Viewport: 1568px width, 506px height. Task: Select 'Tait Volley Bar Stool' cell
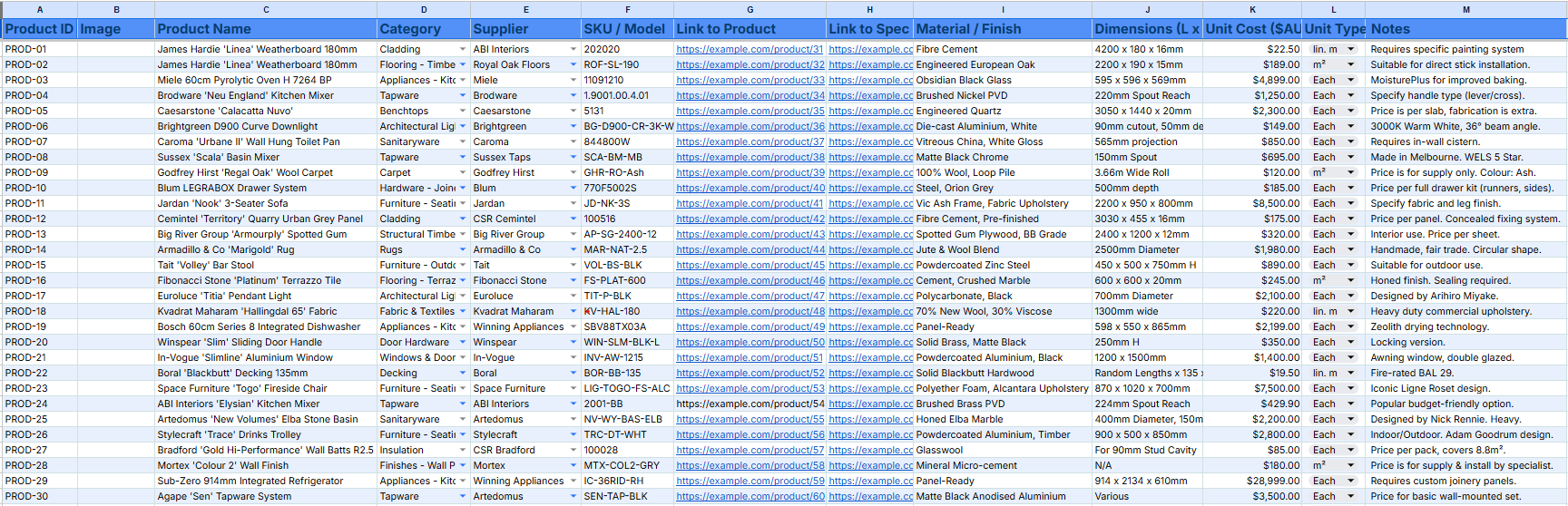click(266, 266)
